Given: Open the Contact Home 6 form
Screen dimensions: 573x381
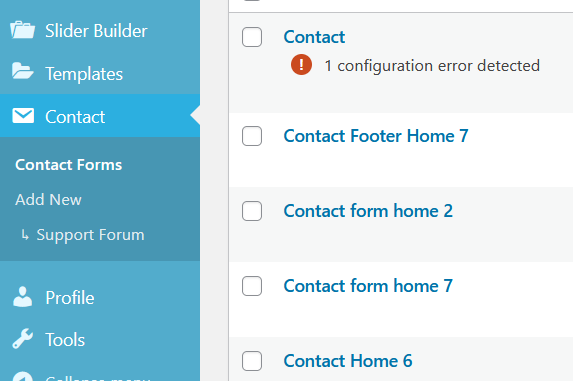Looking at the screenshot, I should (x=348, y=361).
